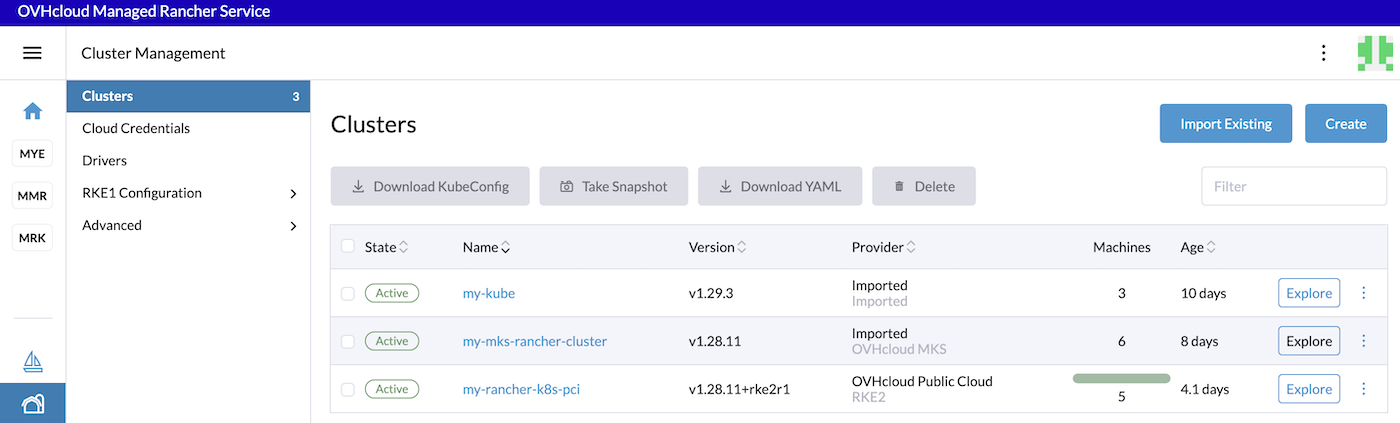The width and height of the screenshot is (1400, 423).
Task: Click the Cluster Management header title
Action: (x=153, y=53)
